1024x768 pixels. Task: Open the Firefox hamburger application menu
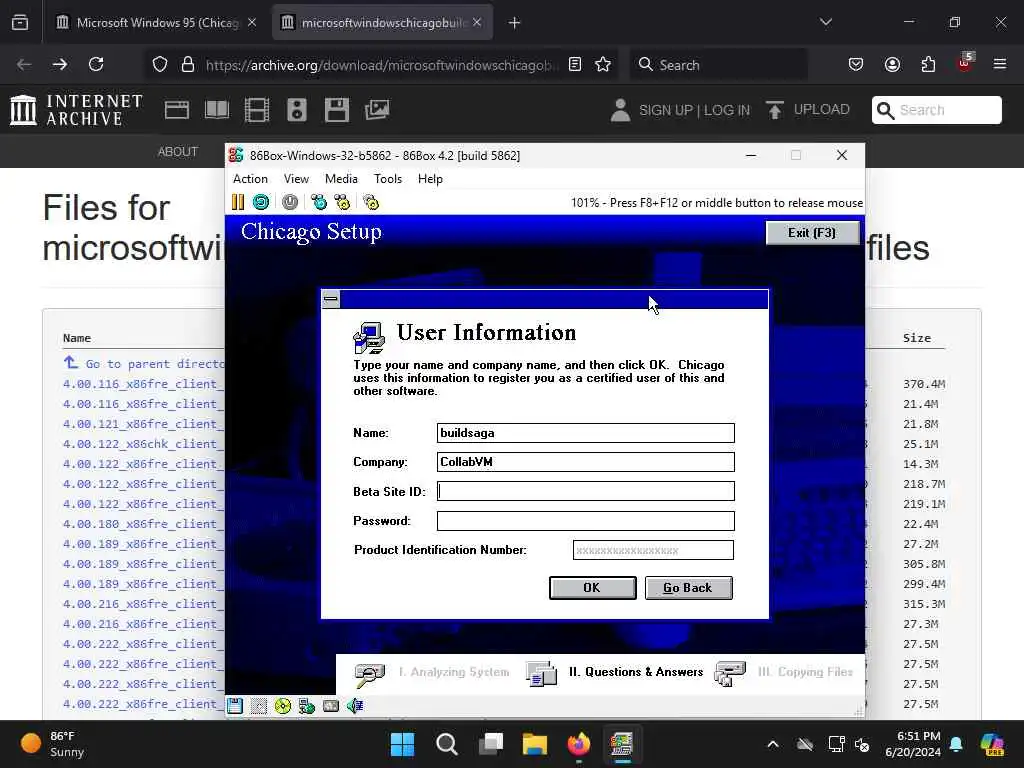1000,64
